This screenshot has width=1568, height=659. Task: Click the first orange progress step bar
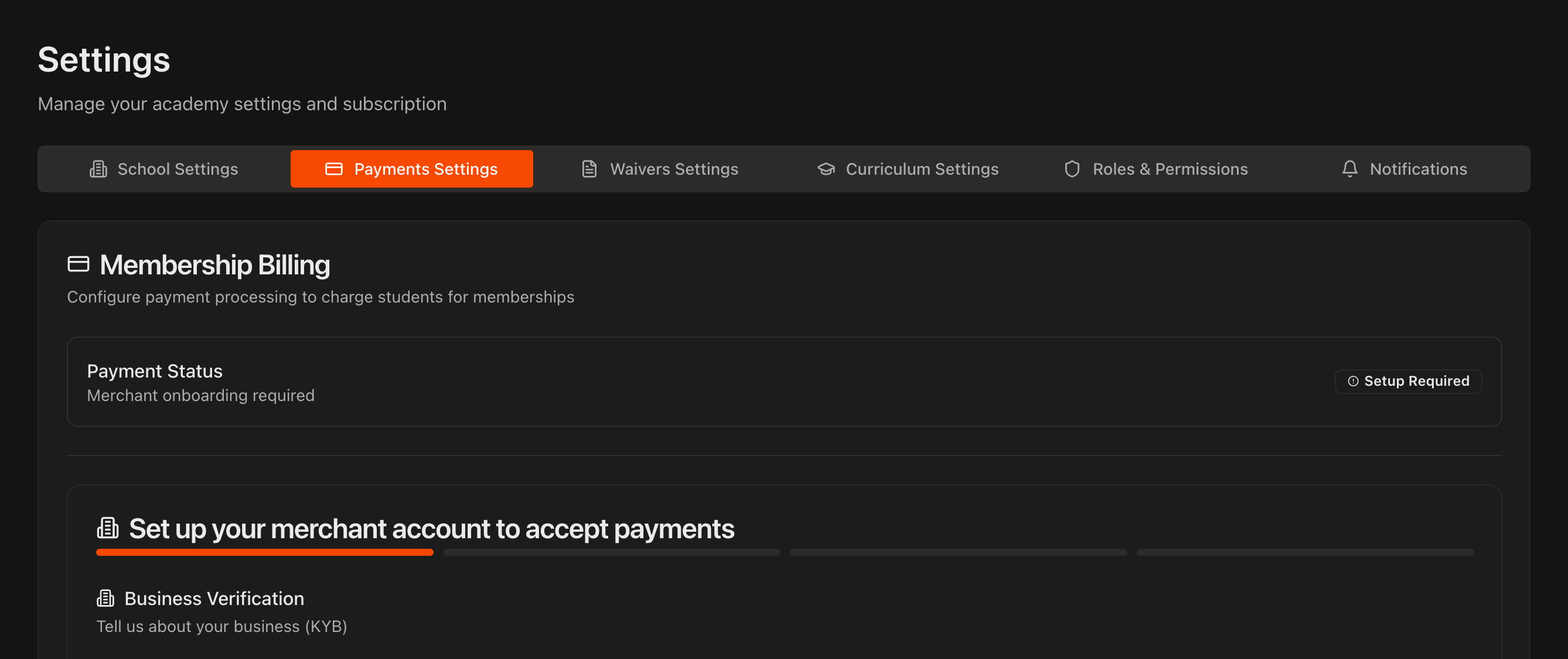coord(265,552)
